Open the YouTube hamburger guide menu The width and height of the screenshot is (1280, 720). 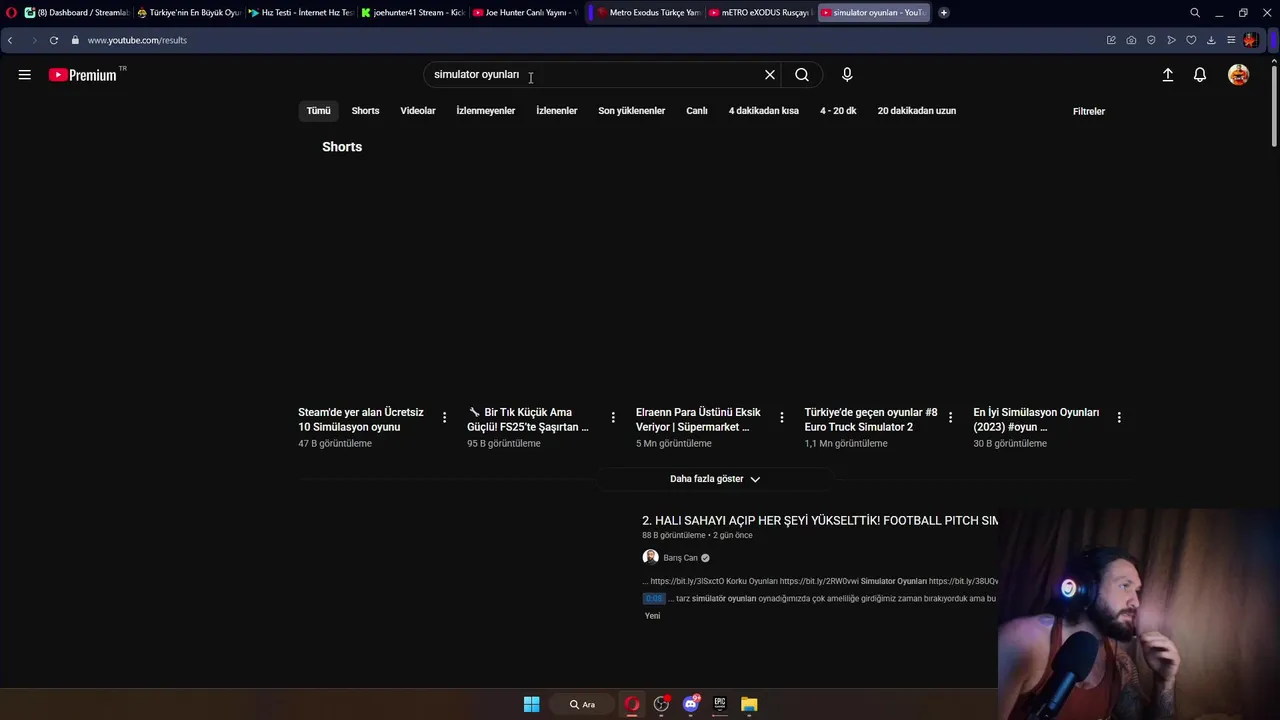tap(24, 75)
